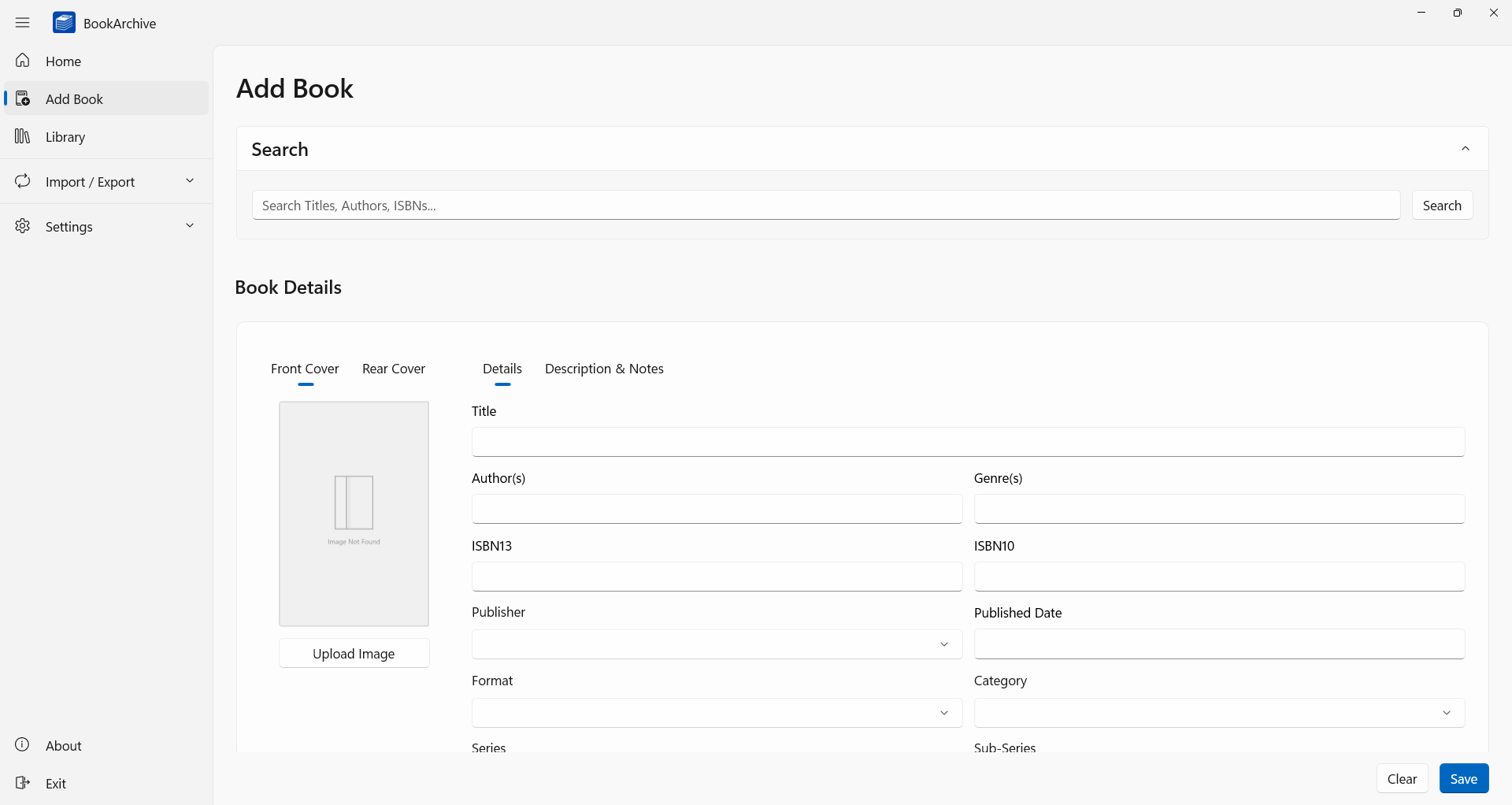Switch to the Rear Cover tab
This screenshot has height=805, width=1512.
click(393, 369)
